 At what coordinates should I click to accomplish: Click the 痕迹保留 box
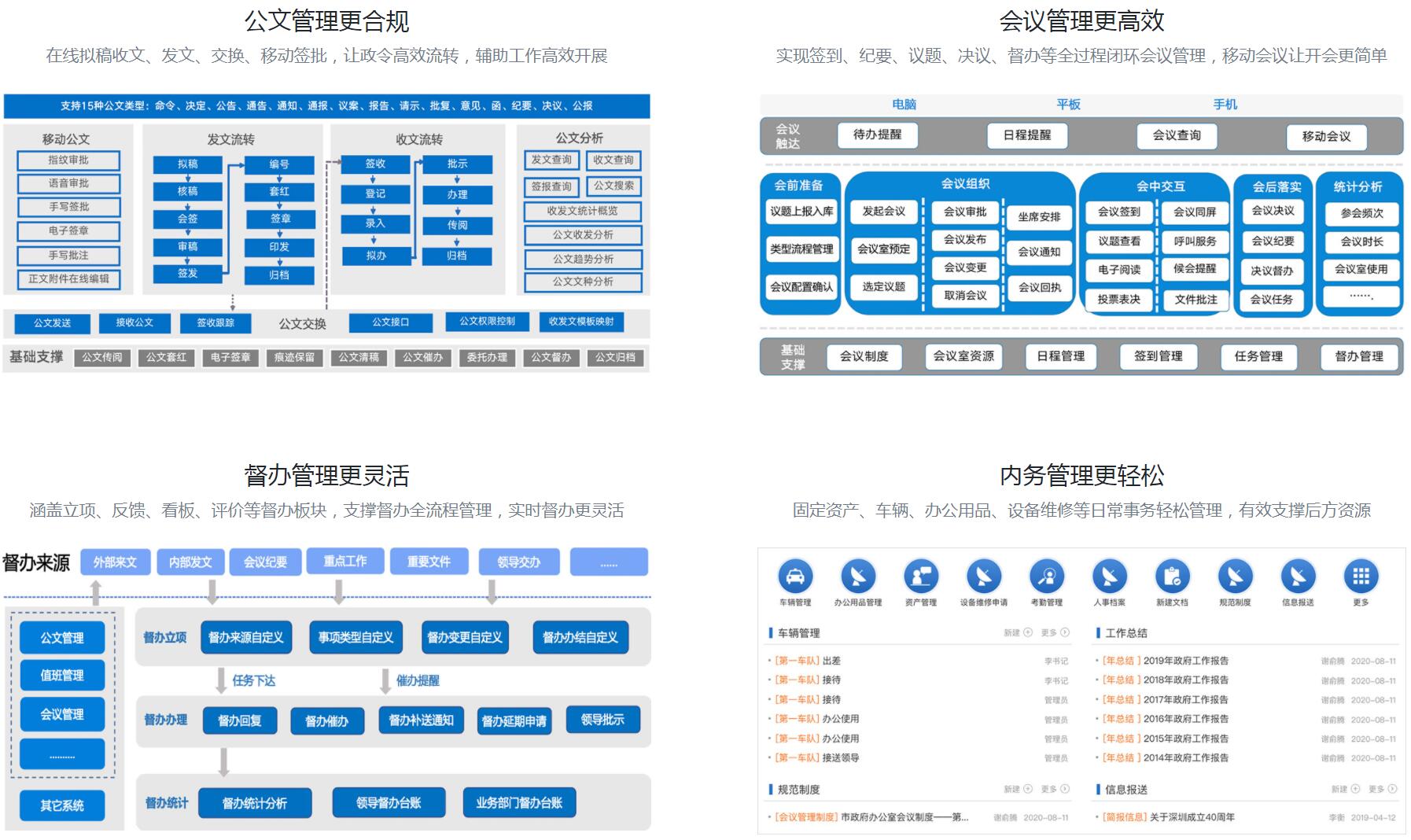click(x=294, y=357)
